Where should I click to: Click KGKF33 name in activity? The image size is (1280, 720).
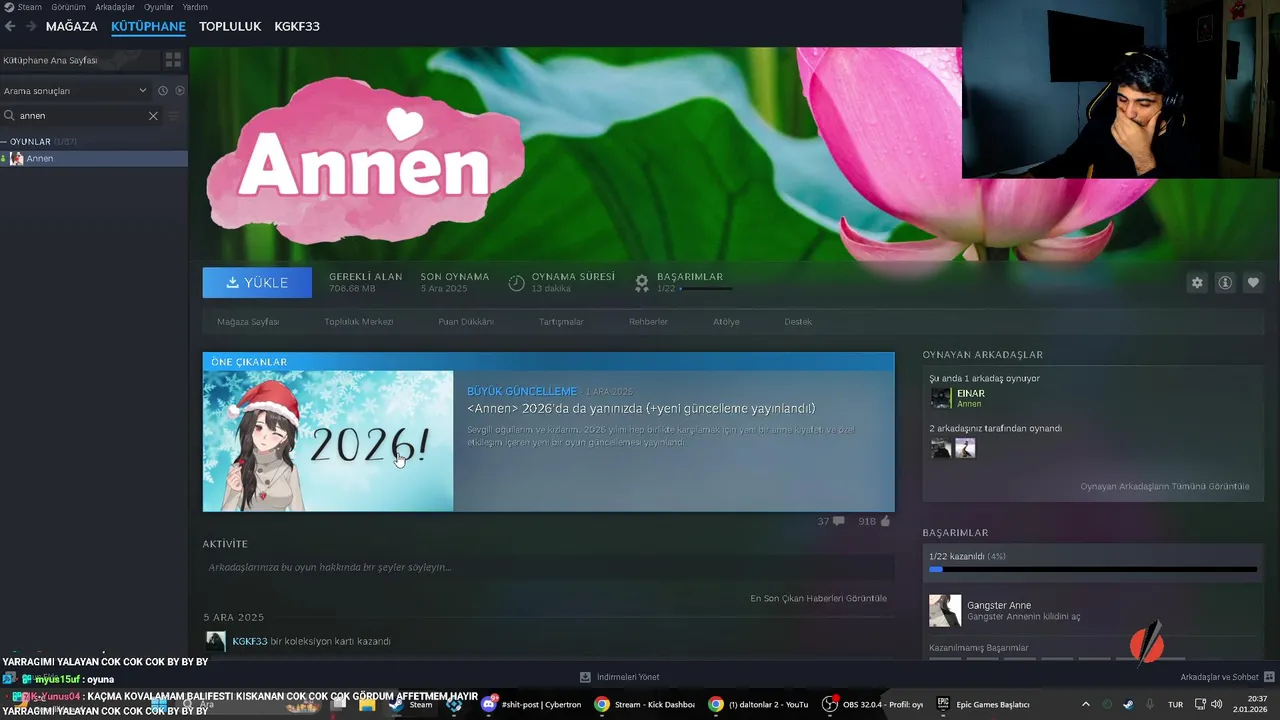coord(250,641)
